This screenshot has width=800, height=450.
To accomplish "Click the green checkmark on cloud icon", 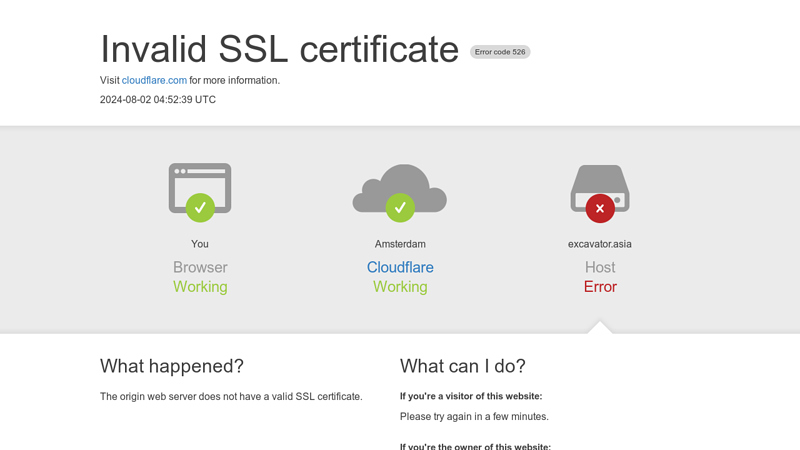I will pos(400,208).
